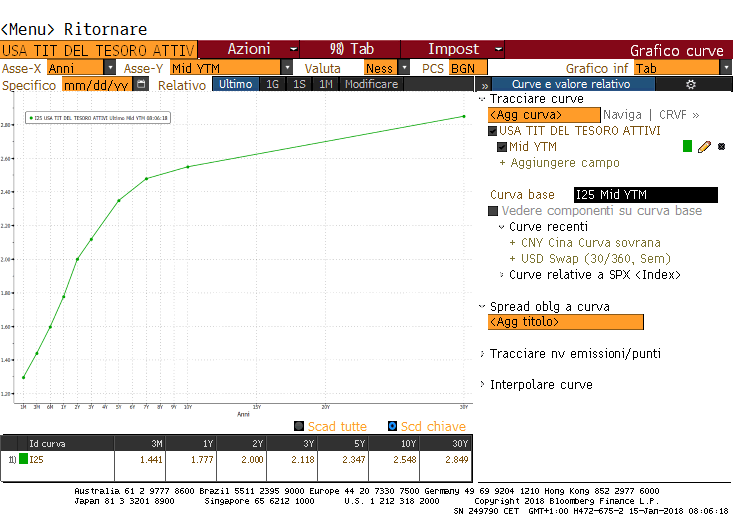Remove Mid YTM series with x icon
This screenshot has width=736, height=530.
click(x=721, y=147)
